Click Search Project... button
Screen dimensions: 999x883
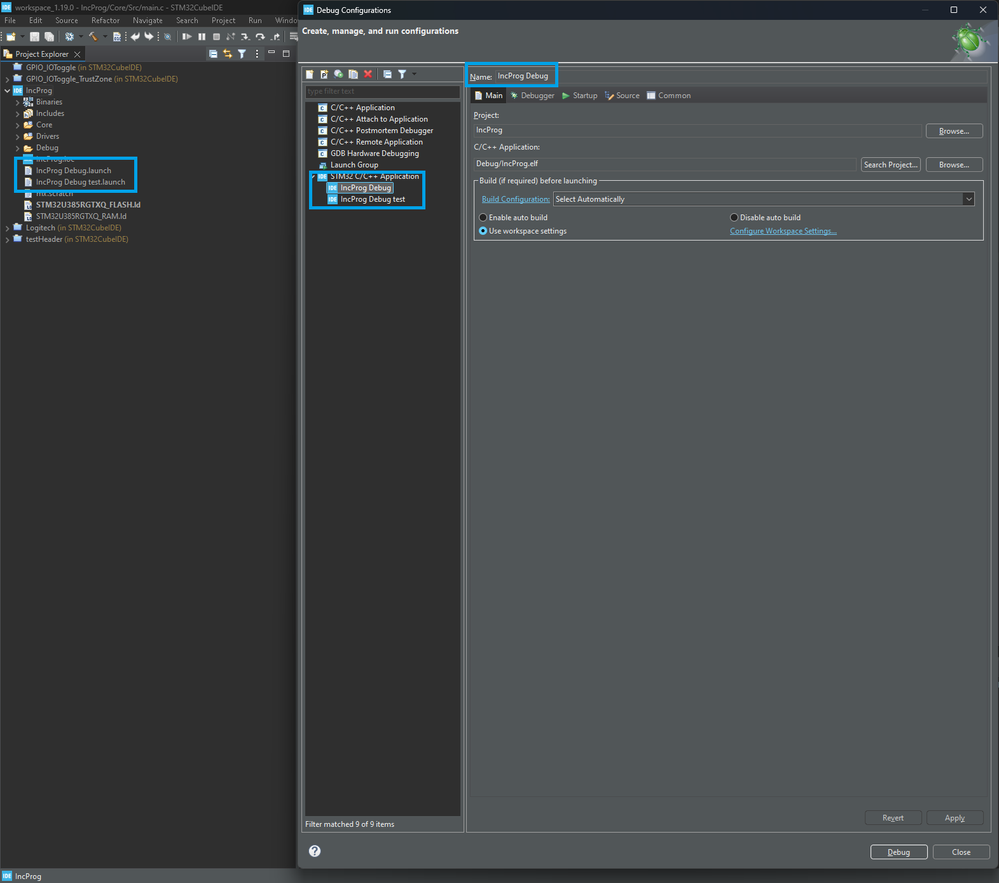[x=890, y=164]
